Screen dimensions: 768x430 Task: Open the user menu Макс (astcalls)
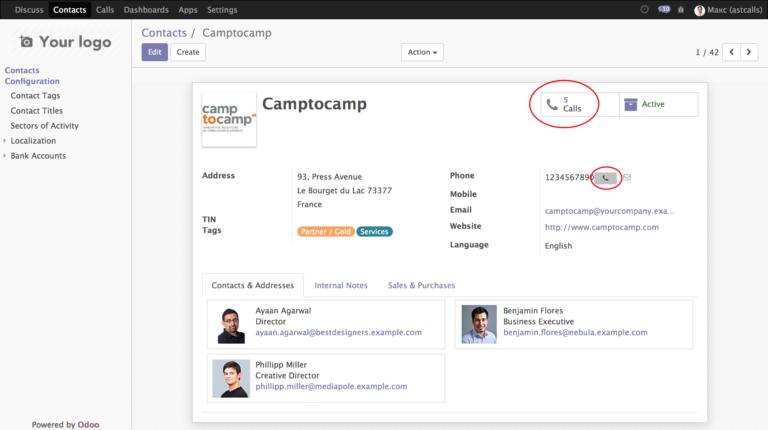point(728,10)
